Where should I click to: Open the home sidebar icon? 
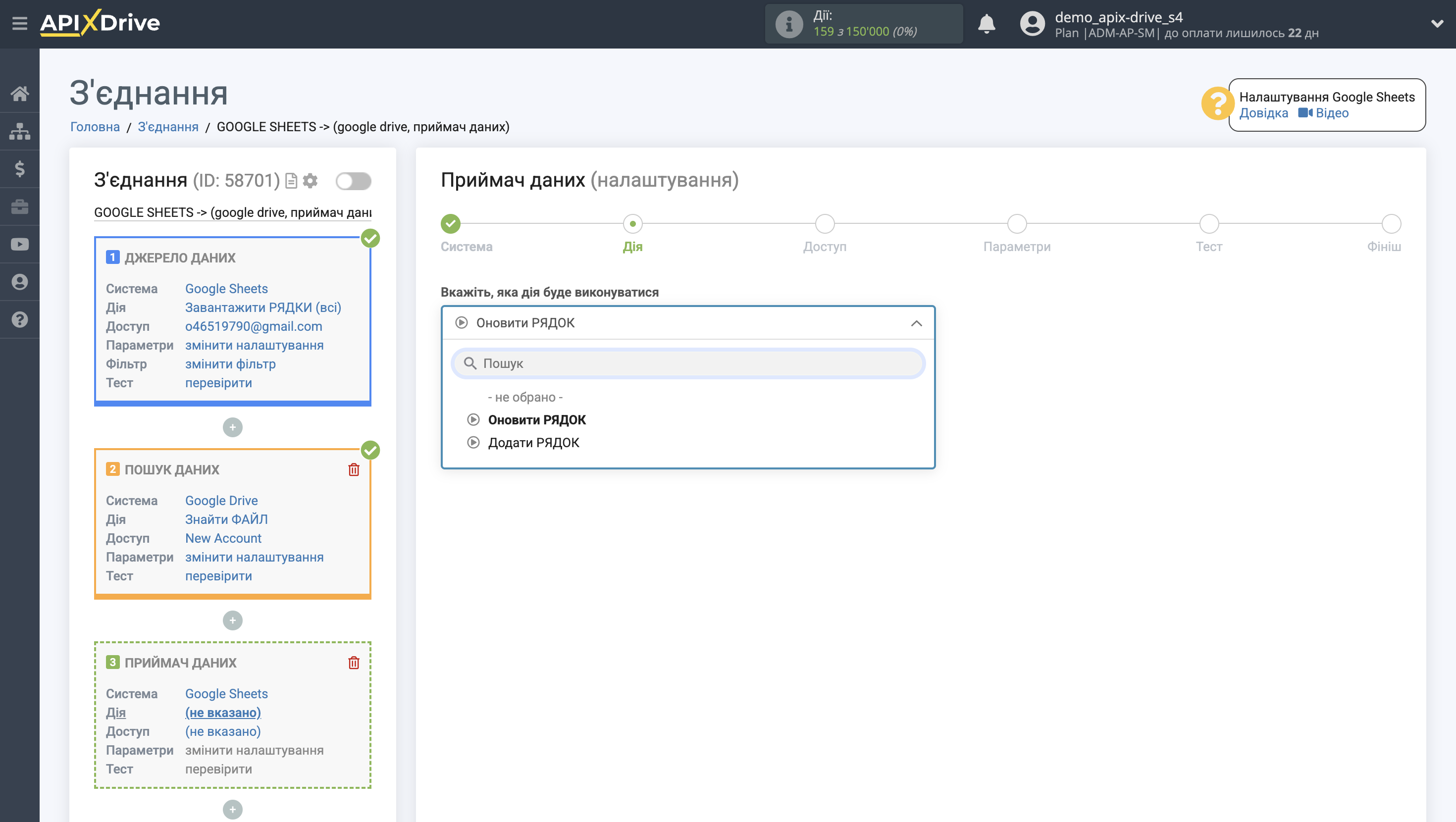coord(20,93)
